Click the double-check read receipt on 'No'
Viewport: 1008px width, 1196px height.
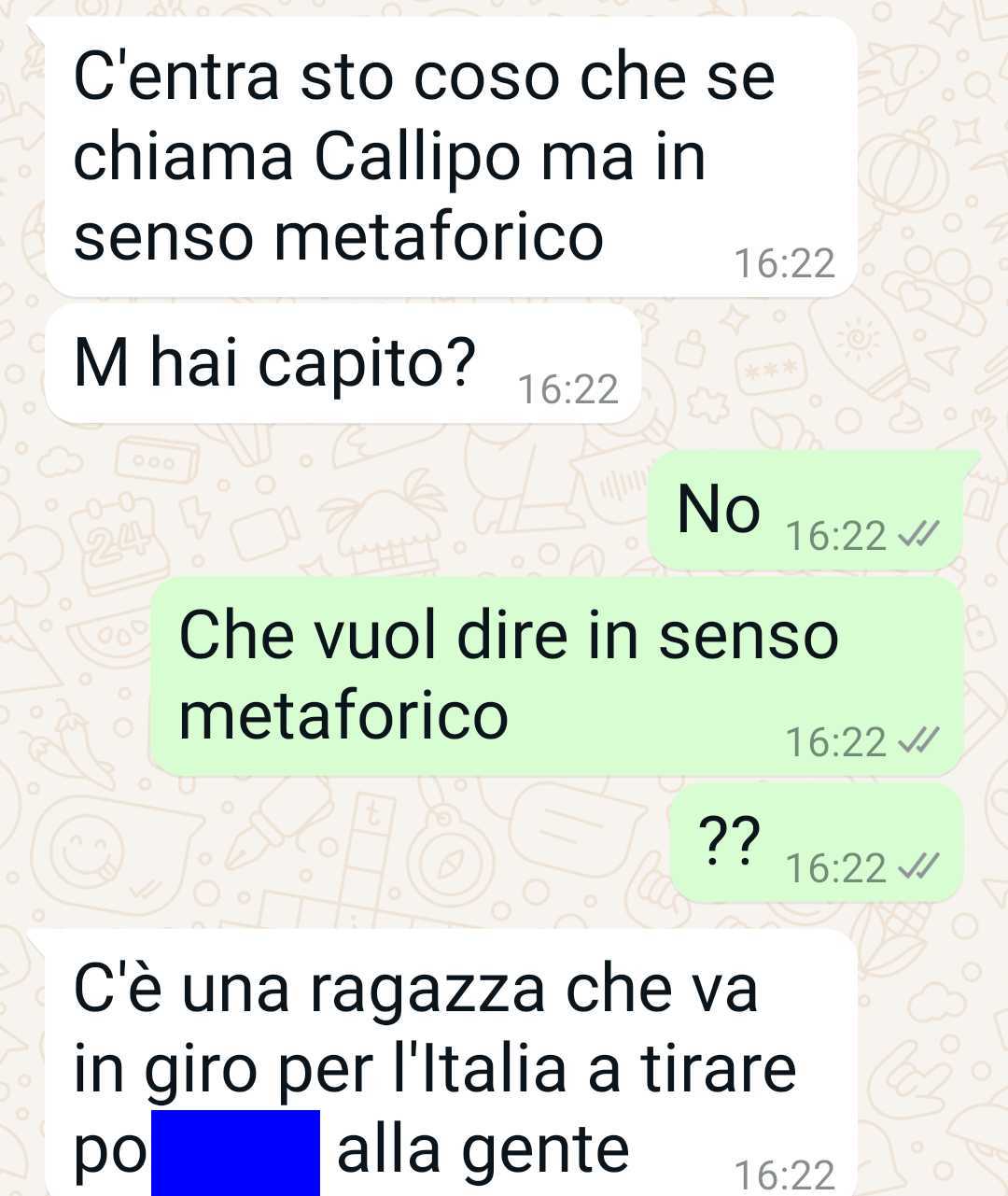[916, 536]
